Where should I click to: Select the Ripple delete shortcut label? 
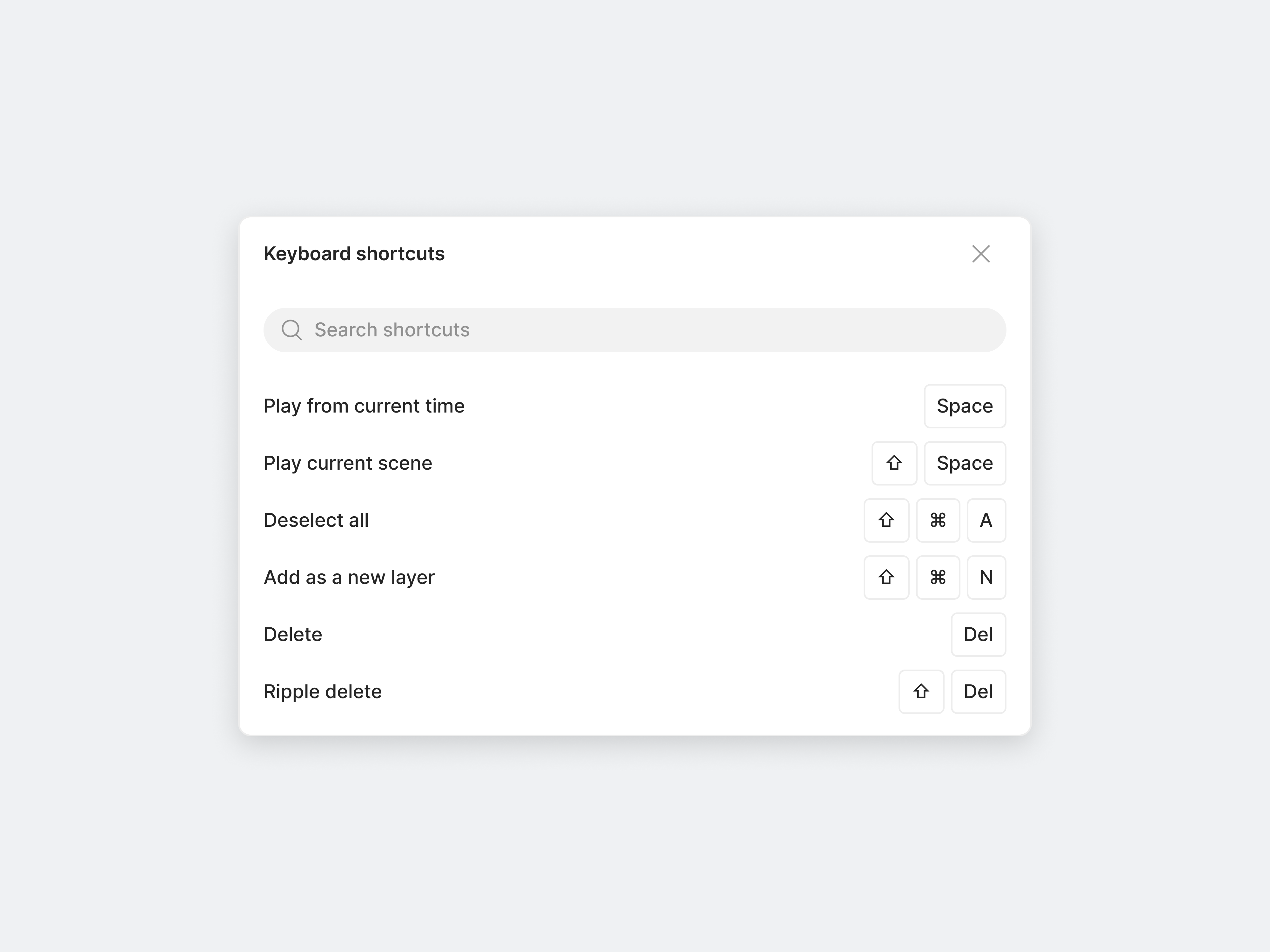[323, 691]
